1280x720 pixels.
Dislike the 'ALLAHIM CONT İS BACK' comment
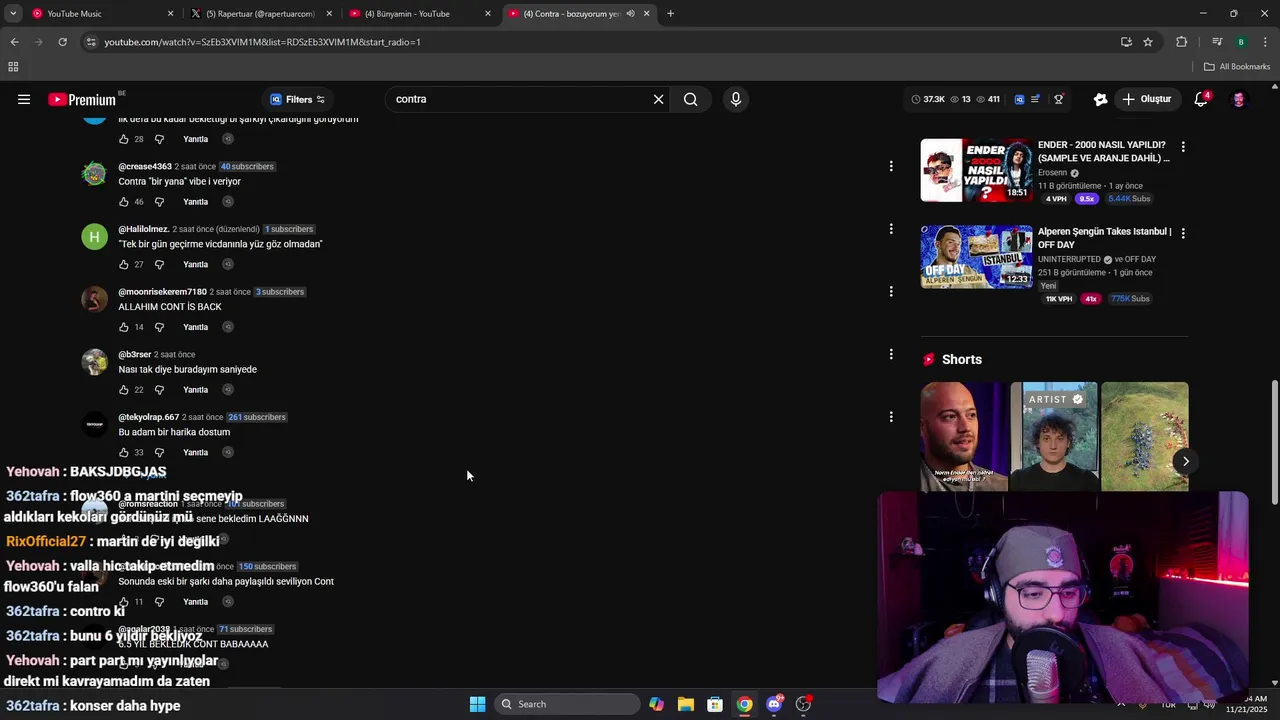point(159,327)
